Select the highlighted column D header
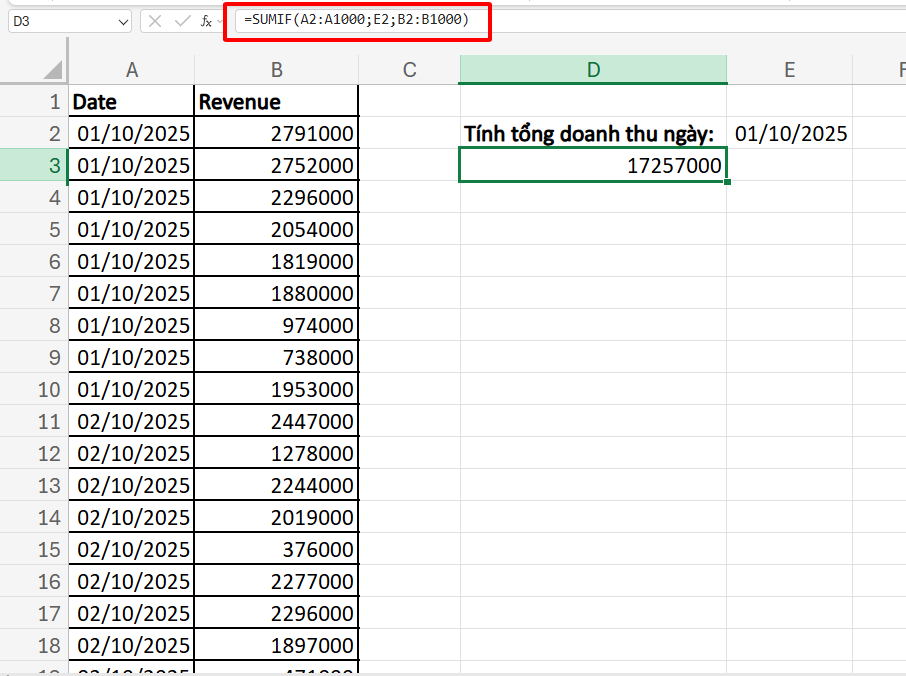The width and height of the screenshot is (906, 676). point(593,70)
